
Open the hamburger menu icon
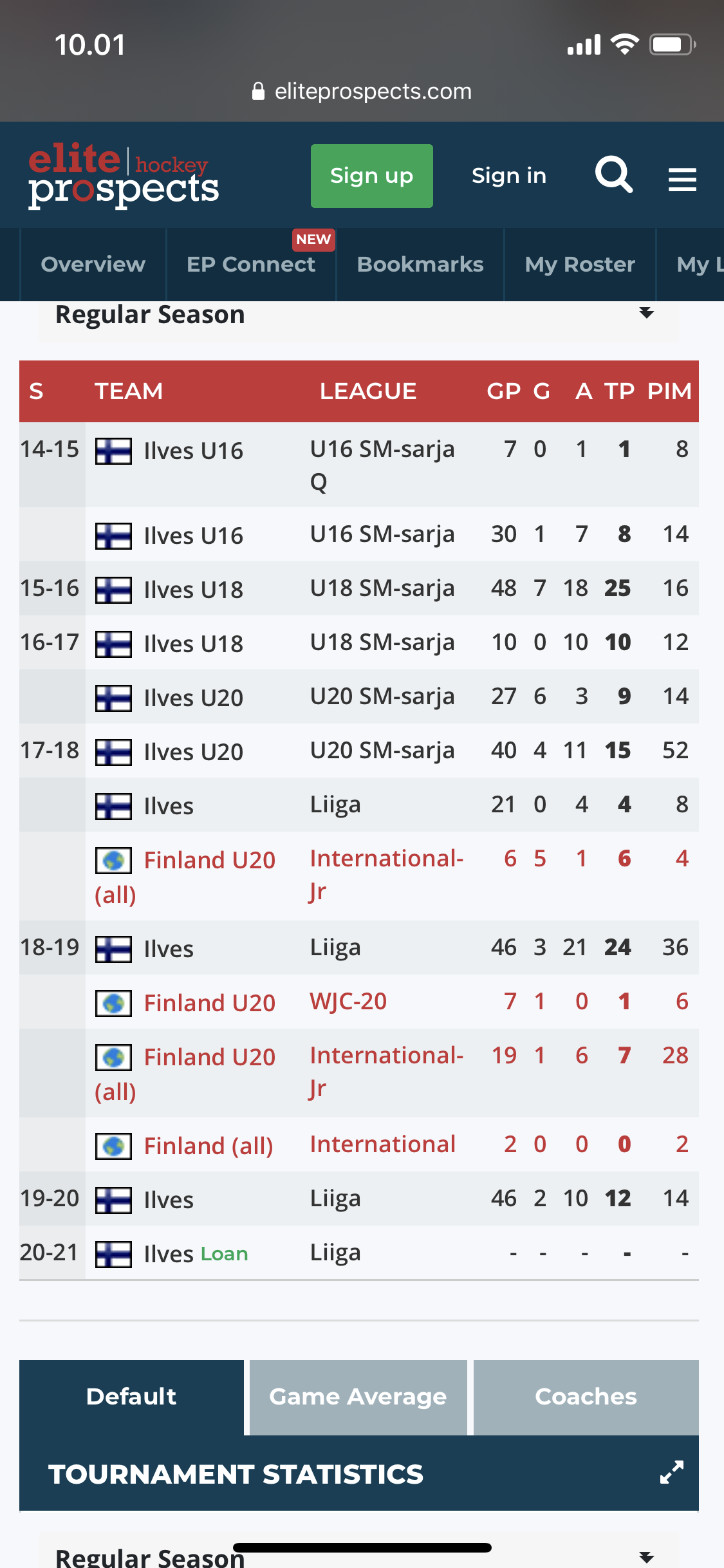[682, 179]
